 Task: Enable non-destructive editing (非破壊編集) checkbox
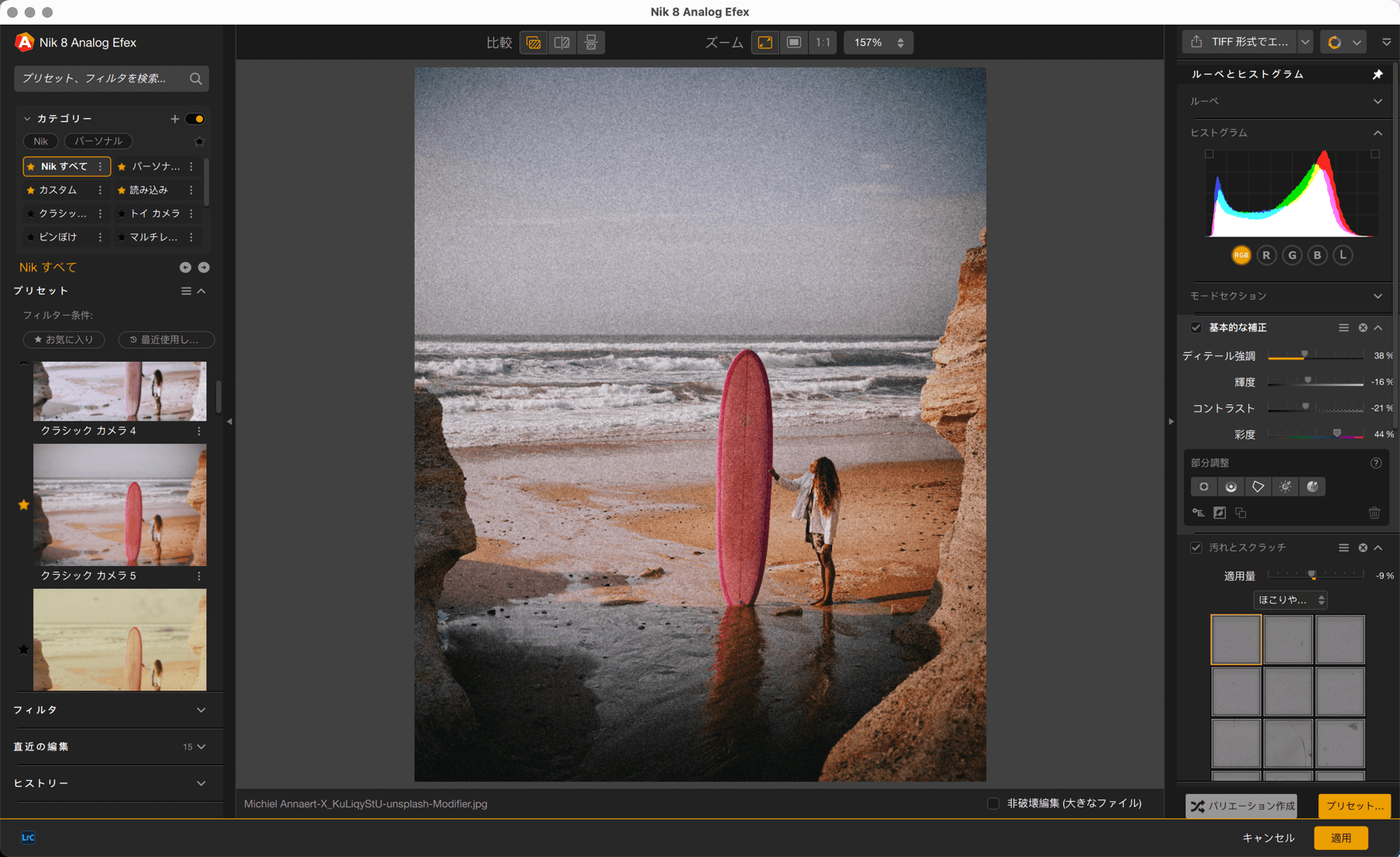(x=993, y=803)
